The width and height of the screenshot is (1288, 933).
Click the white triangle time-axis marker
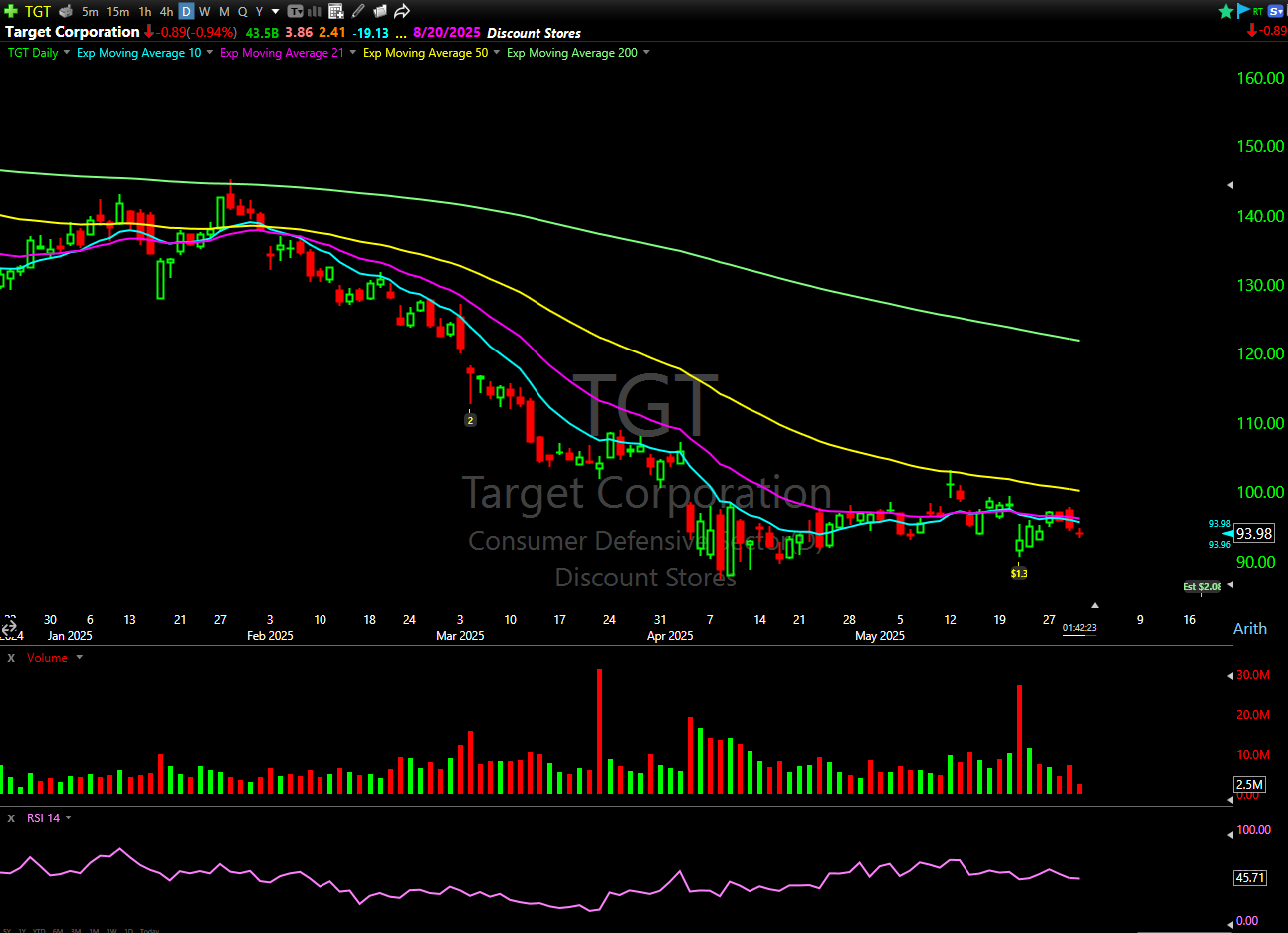coord(1095,605)
